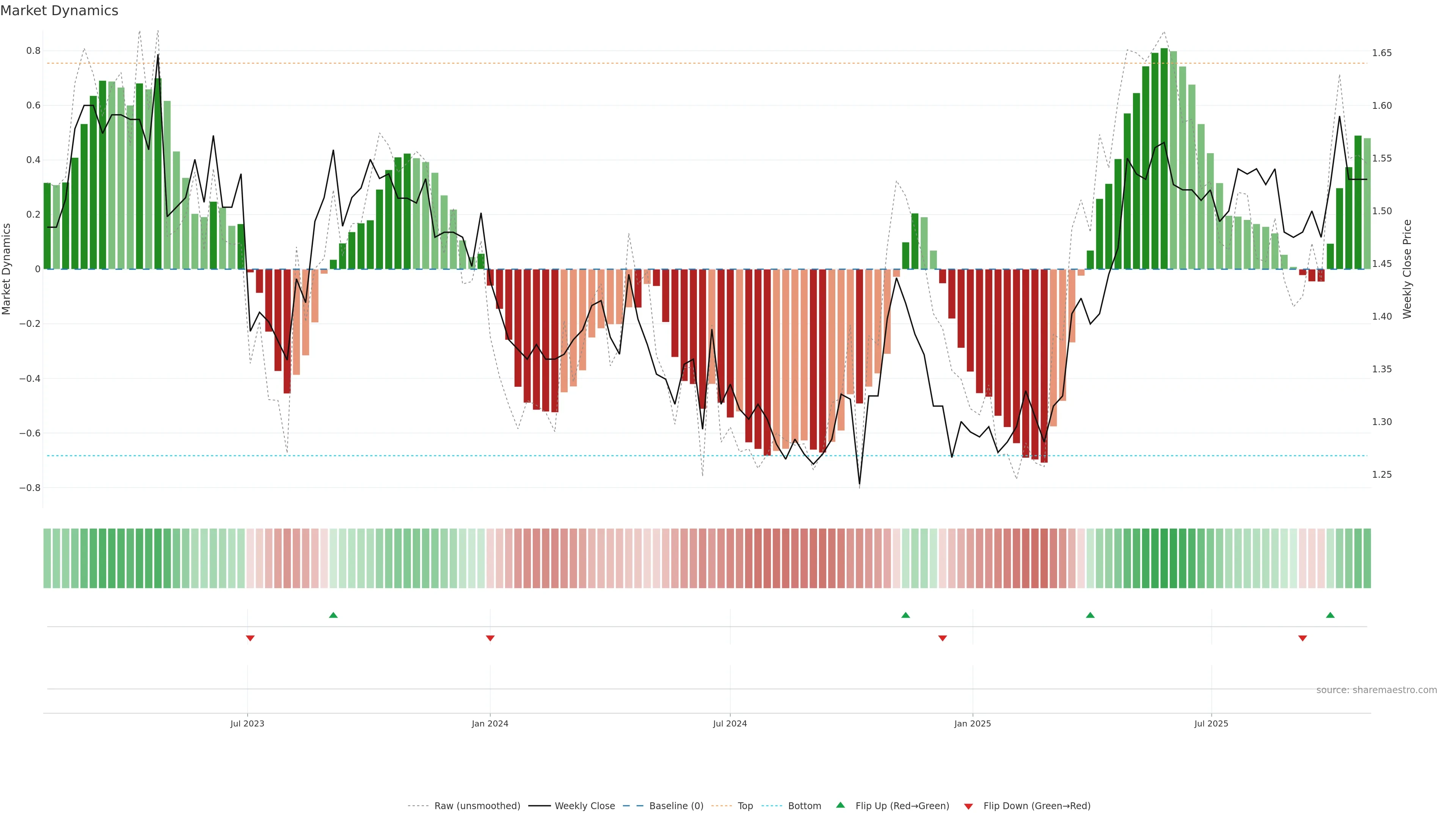Click the Weekly Close Price axis title
1456x819 pixels.
pyautogui.click(x=1407, y=269)
